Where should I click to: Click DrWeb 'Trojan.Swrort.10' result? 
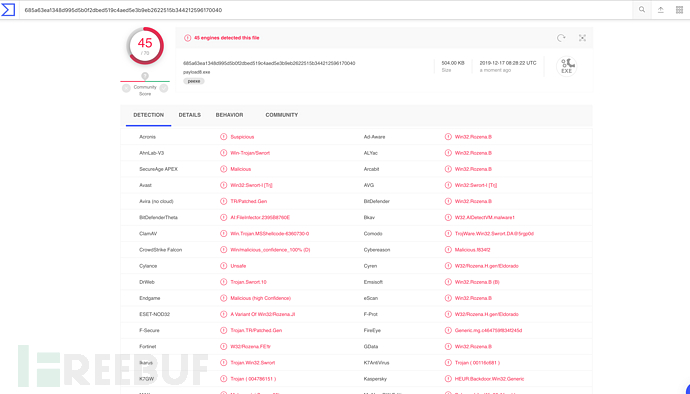coord(248,282)
